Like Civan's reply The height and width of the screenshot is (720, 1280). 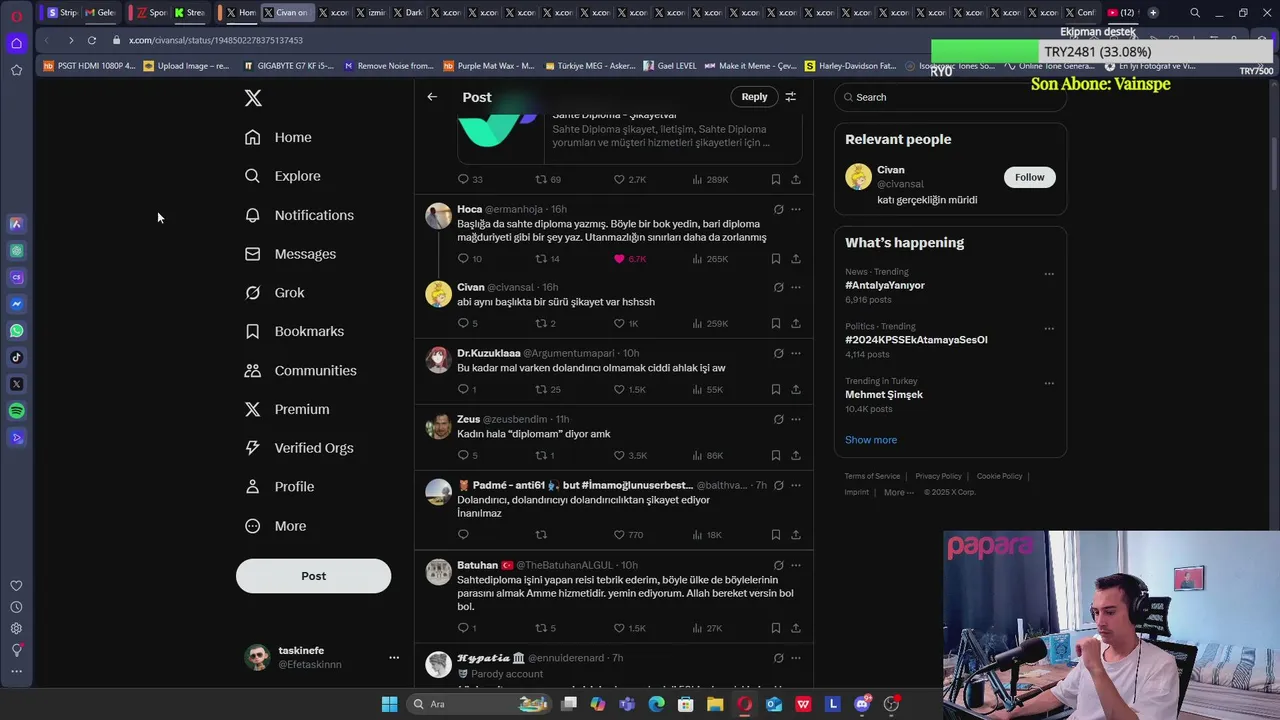pyautogui.click(x=619, y=324)
